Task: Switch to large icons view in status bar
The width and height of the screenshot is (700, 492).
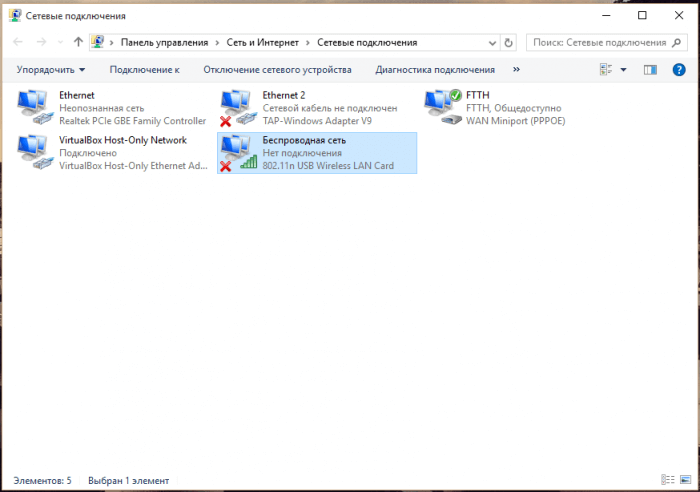Action: (683, 481)
